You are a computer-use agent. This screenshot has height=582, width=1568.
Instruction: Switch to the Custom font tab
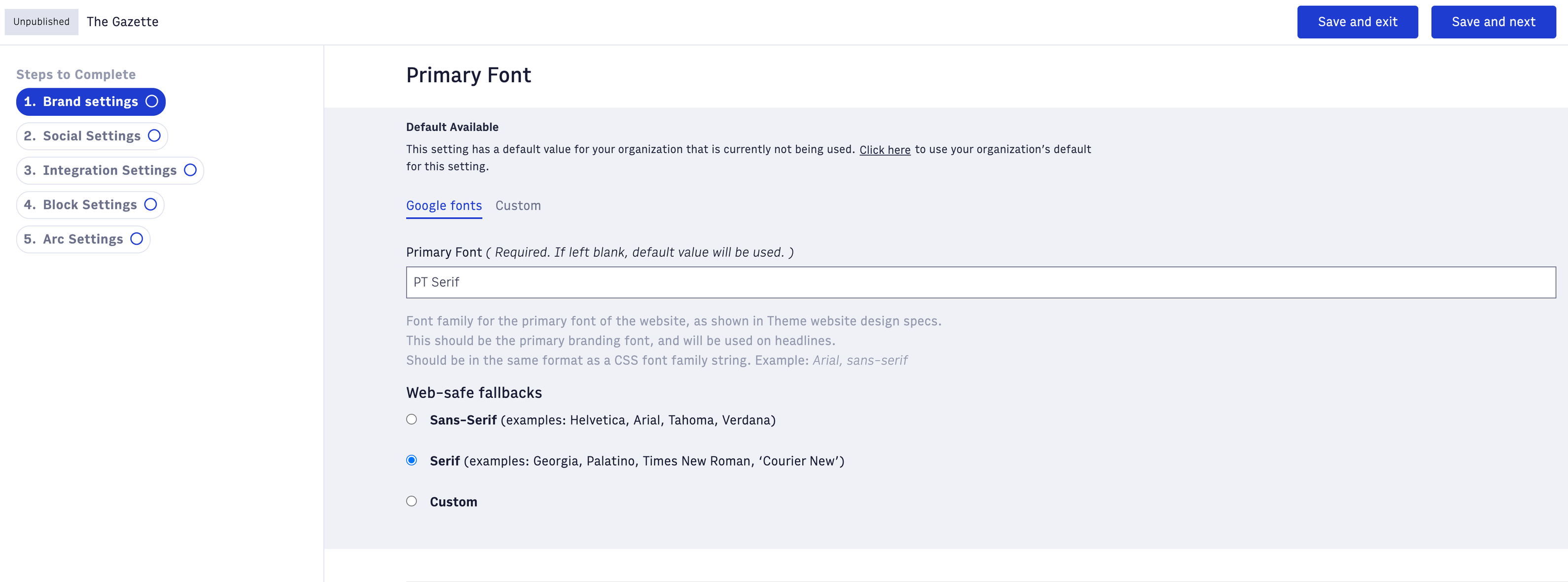(x=517, y=205)
